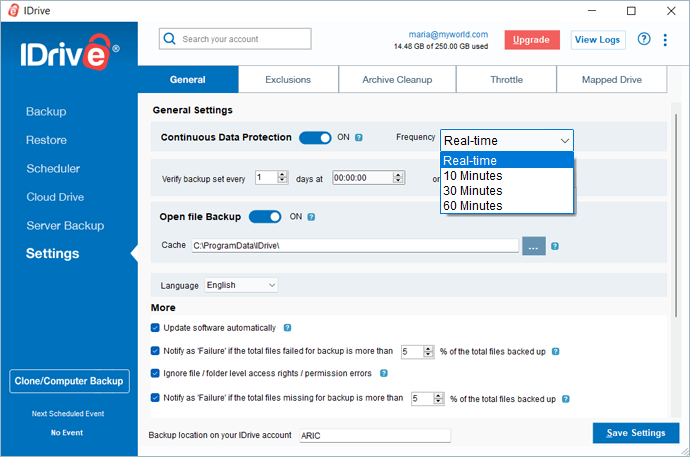Open the Archive Cleanup tab
This screenshot has width=690, height=457.
(397, 80)
